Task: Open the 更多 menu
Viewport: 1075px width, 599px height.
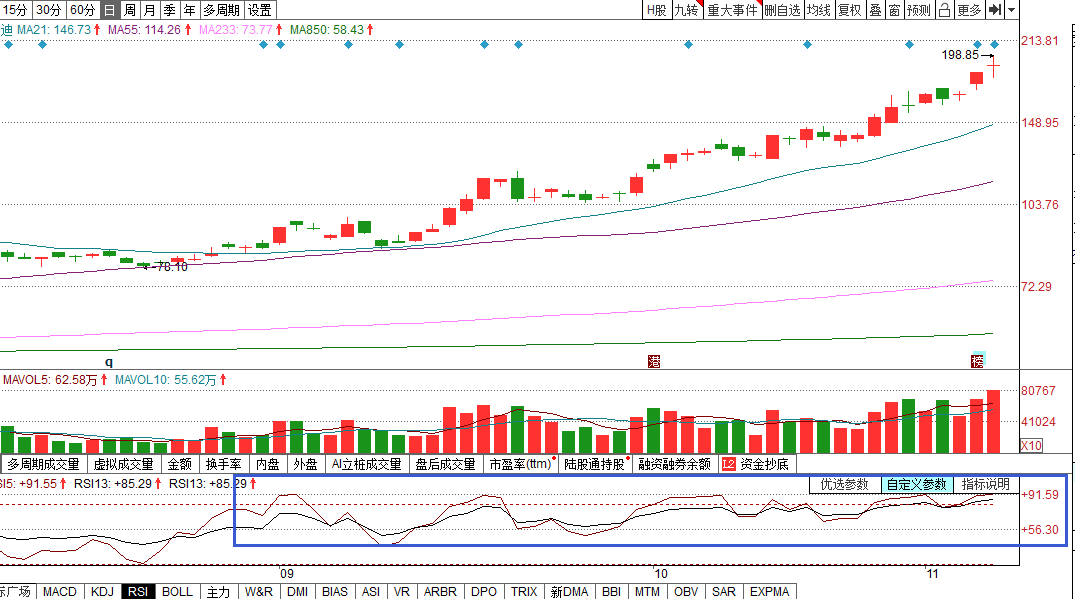Action: click(x=969, y=10)
